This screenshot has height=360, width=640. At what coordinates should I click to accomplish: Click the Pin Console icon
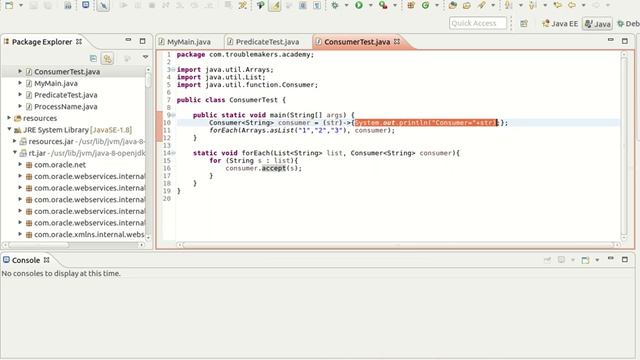pyautogui.click(x=547, y=260)
